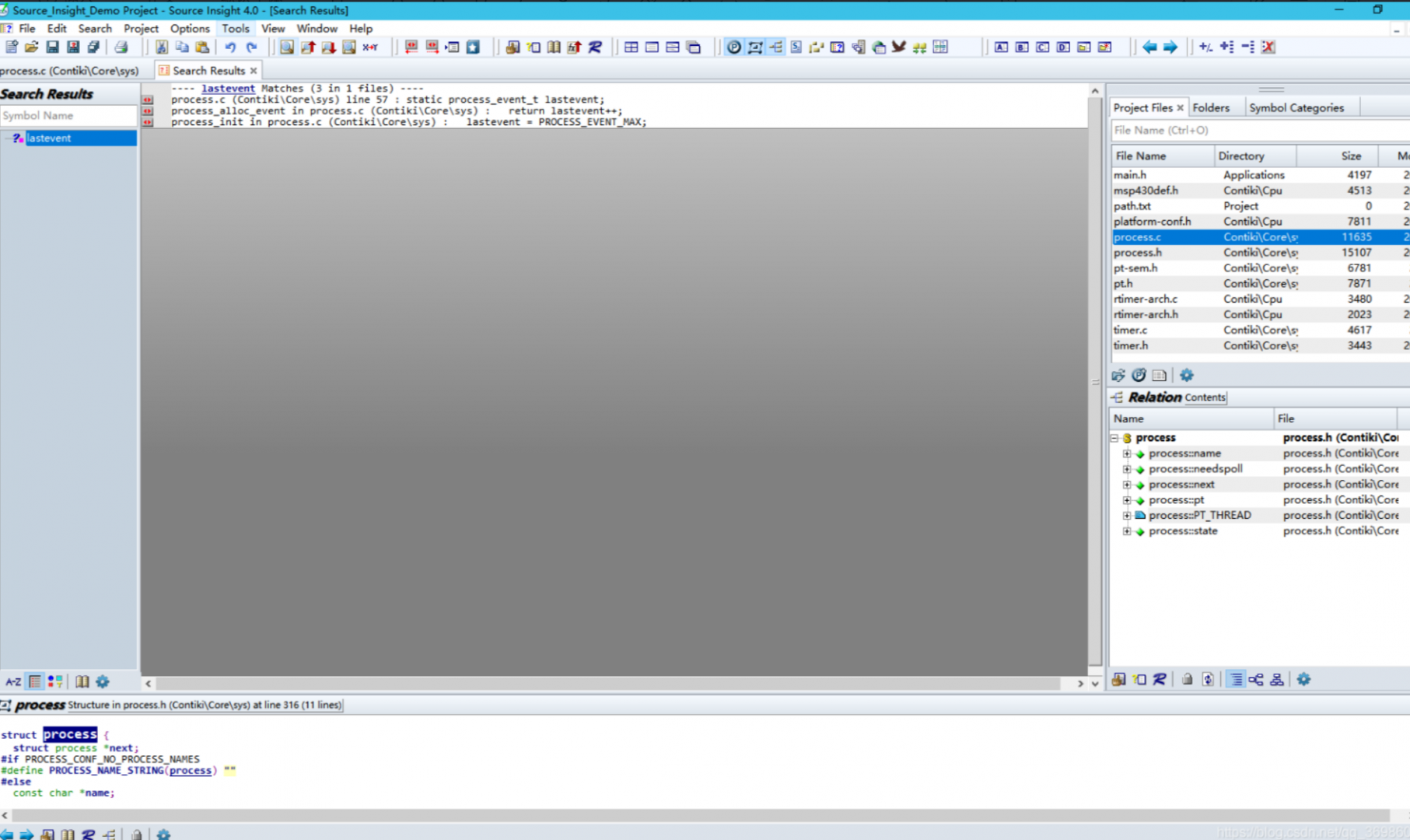The height and width of the screenshot is (840, 1410).
Task: Click the Copy icon in the toolbar
Action: coord(182,47)
